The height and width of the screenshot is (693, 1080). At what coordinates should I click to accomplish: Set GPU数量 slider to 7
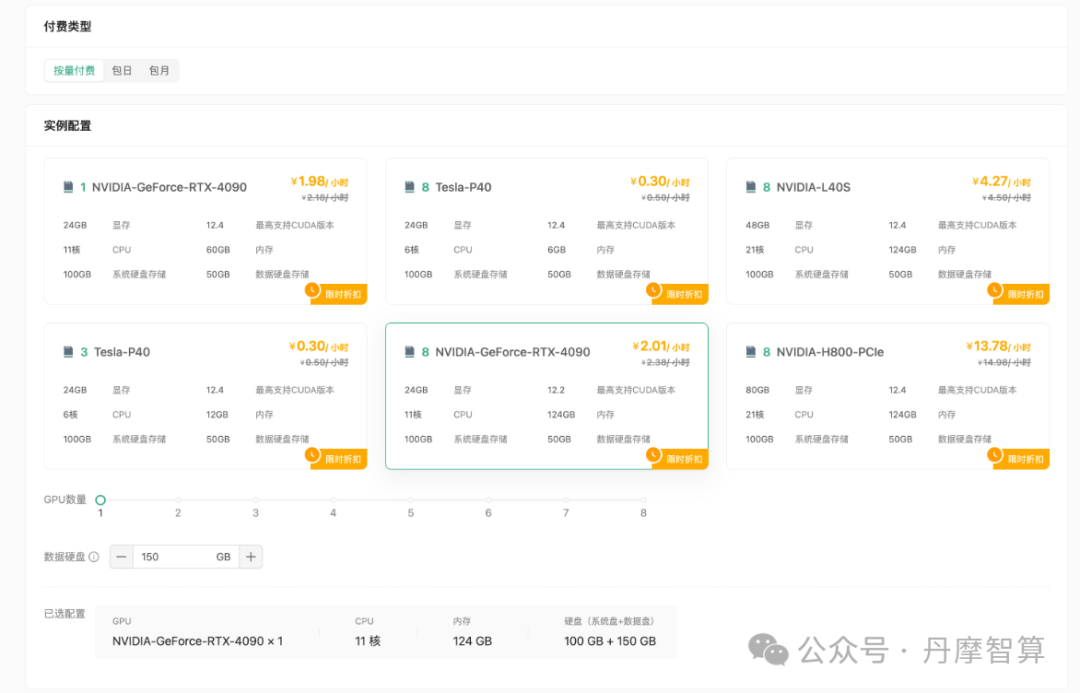click(566, 500)
